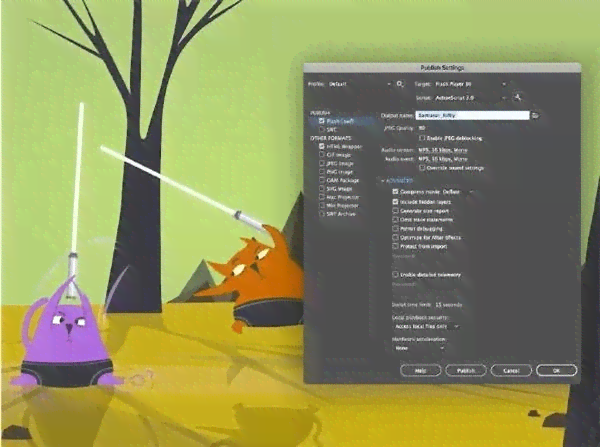Check Generate size report
This screenshot has width=600, height=447.
point(395,210)
